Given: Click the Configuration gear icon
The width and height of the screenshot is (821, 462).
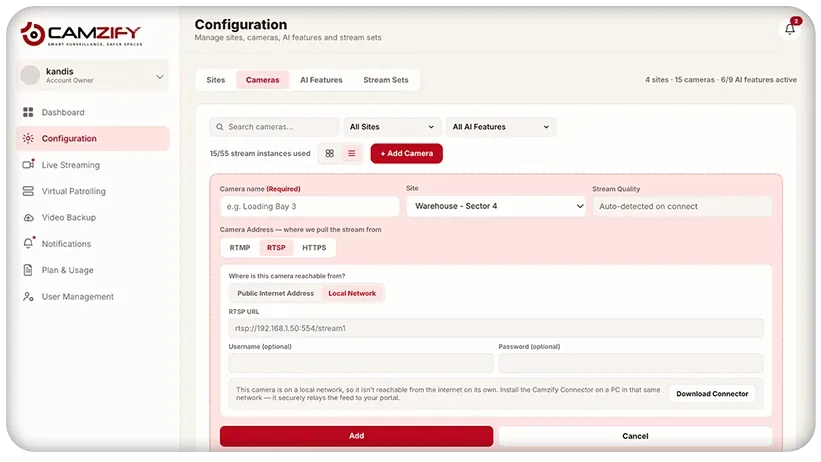Looking at the screenshot, I should pos(28,138).
